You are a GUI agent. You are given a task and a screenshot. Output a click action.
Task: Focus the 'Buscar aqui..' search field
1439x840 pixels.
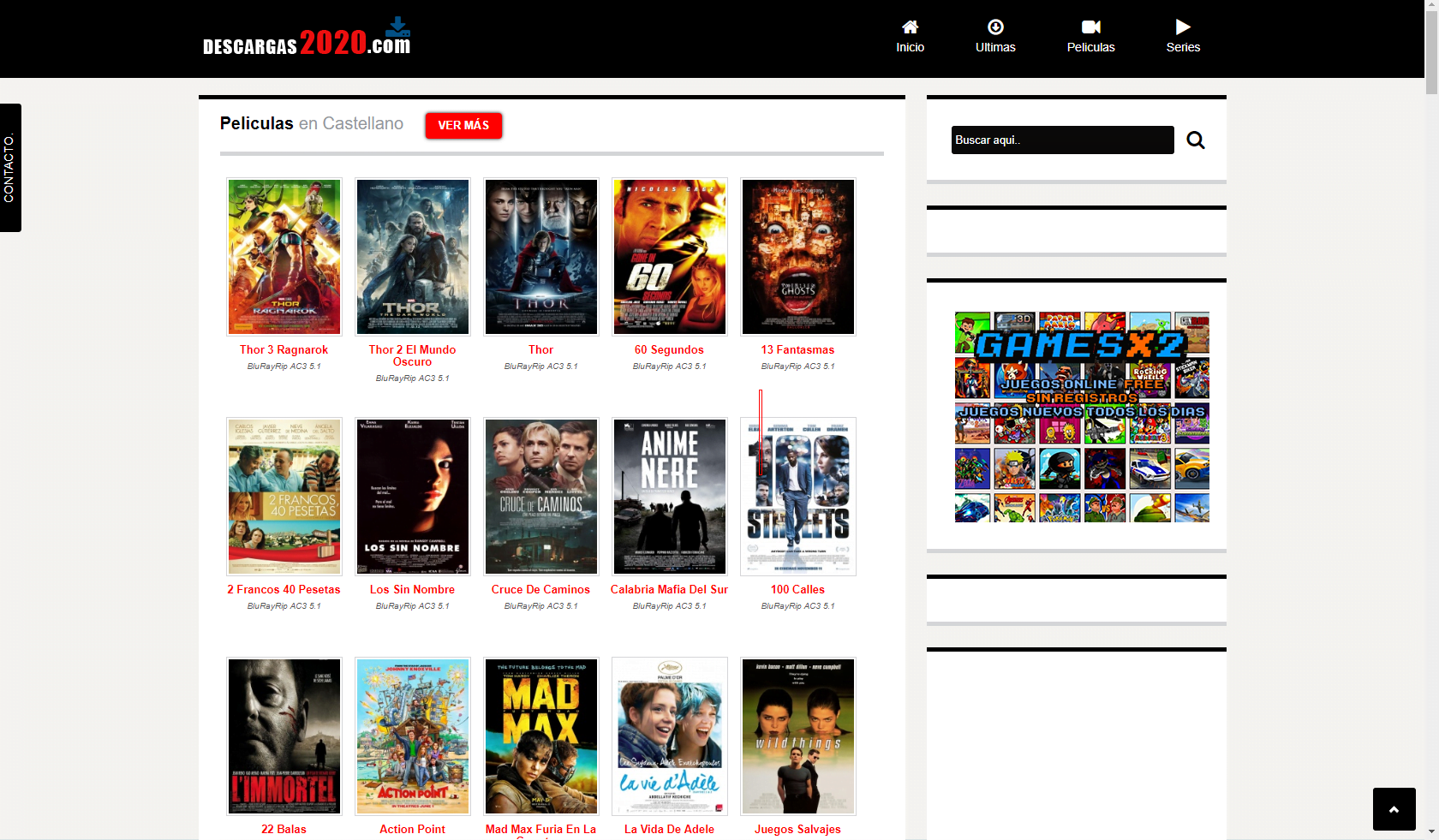[x=1062, y=140]
